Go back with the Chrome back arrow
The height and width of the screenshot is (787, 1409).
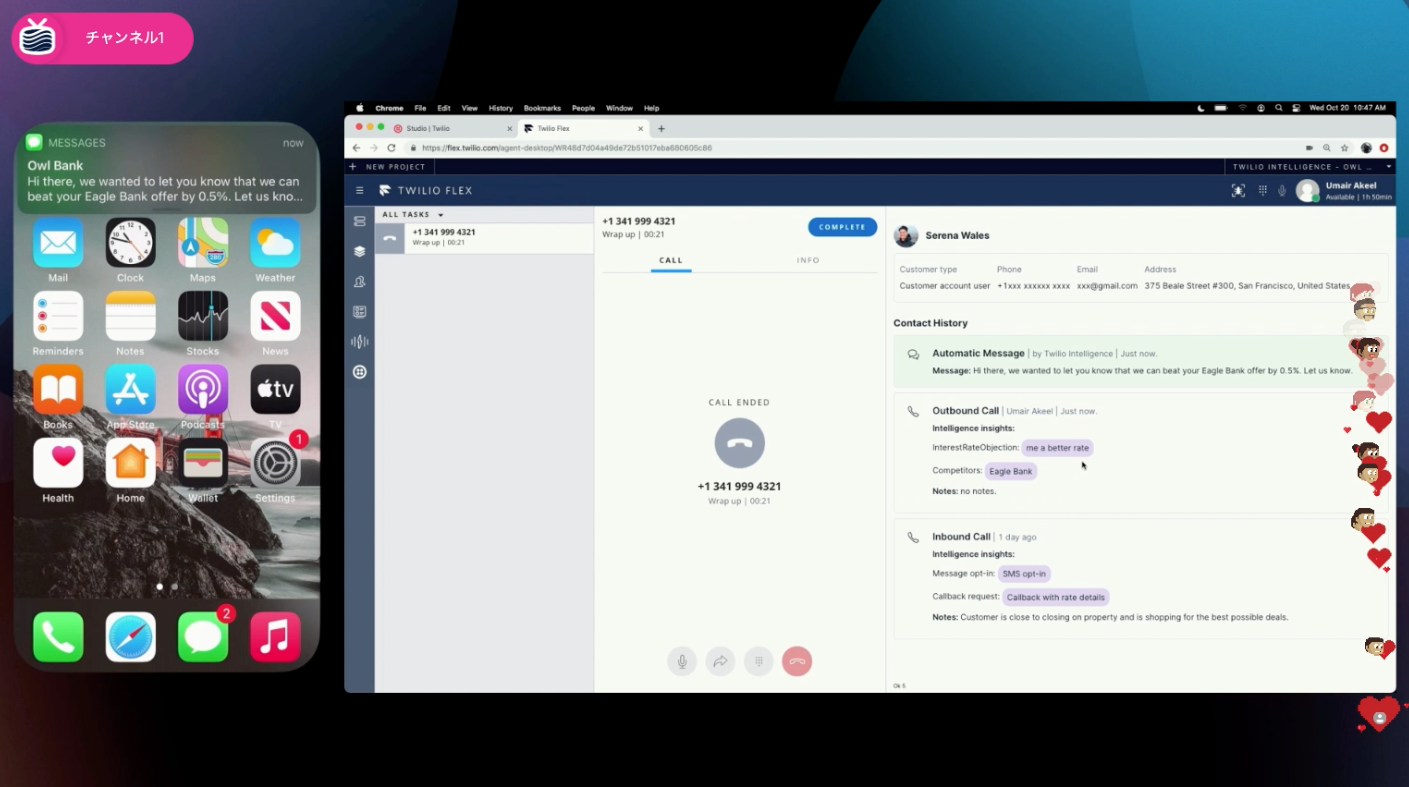click(357, 147)
